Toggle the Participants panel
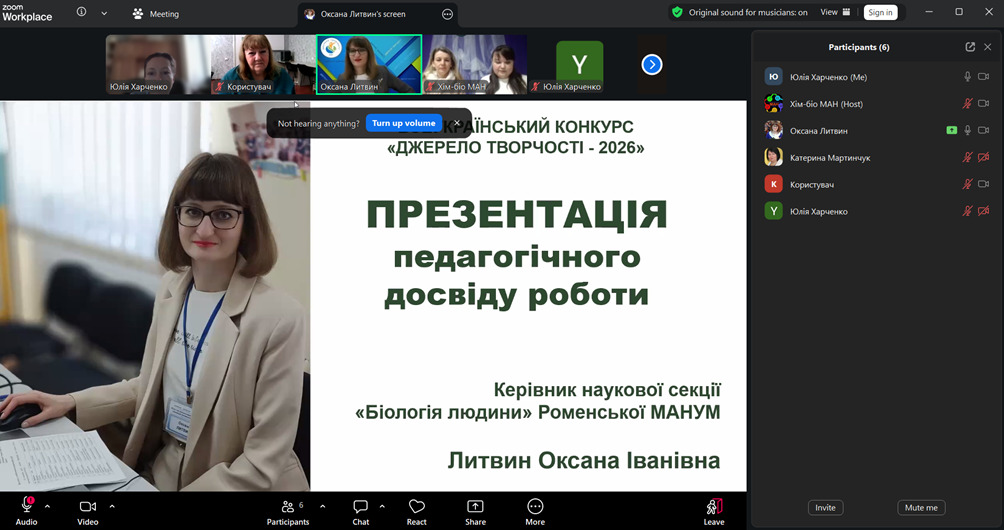Screen dimensions: 1004x530 click(x=288, y=510)
